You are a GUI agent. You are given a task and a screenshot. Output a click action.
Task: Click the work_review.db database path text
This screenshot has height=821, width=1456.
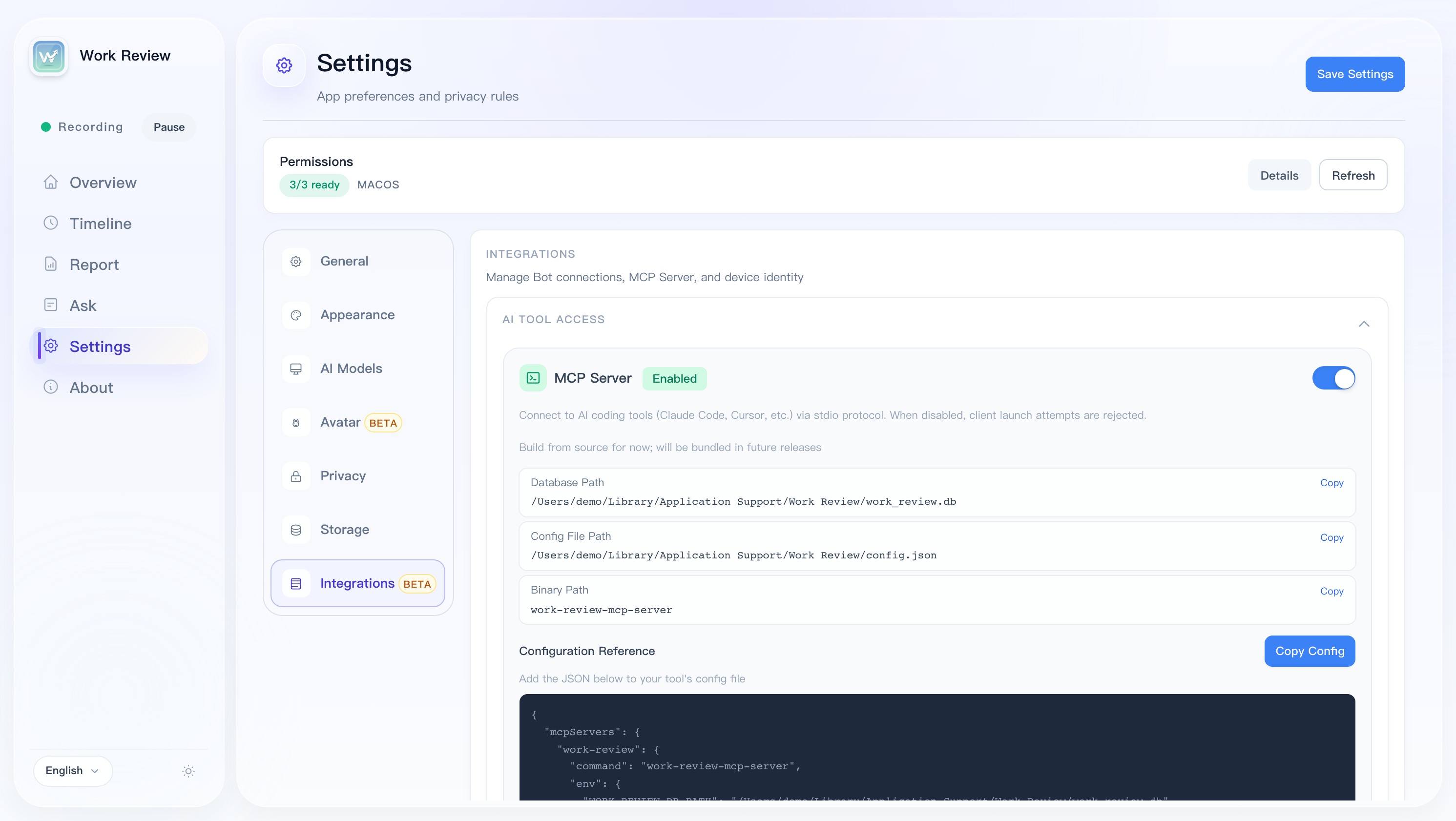[743, 501]
